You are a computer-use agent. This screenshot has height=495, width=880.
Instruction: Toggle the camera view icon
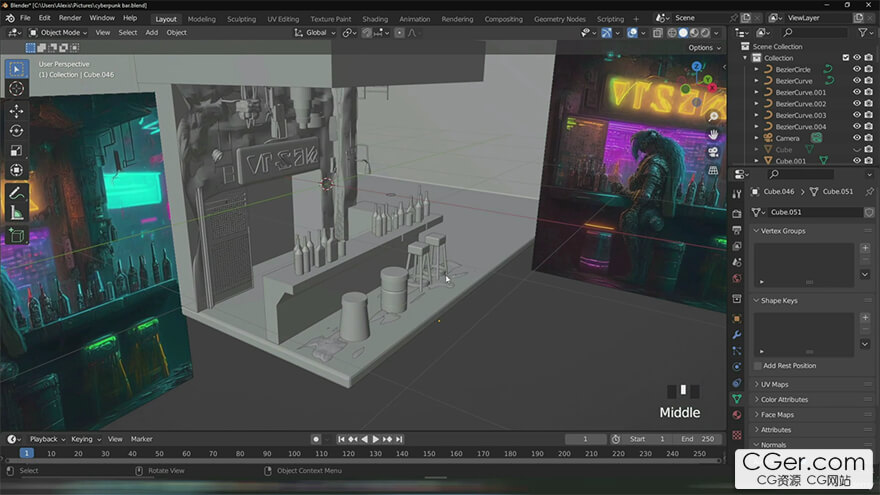(713, 152)
